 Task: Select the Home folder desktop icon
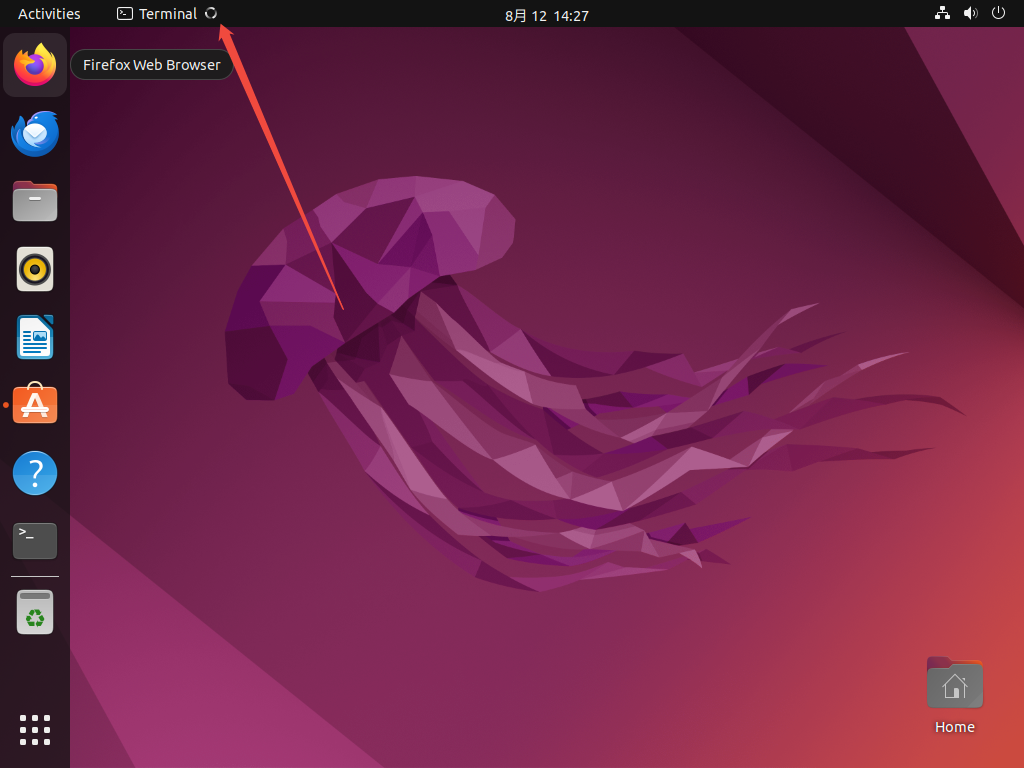(955, 684)
